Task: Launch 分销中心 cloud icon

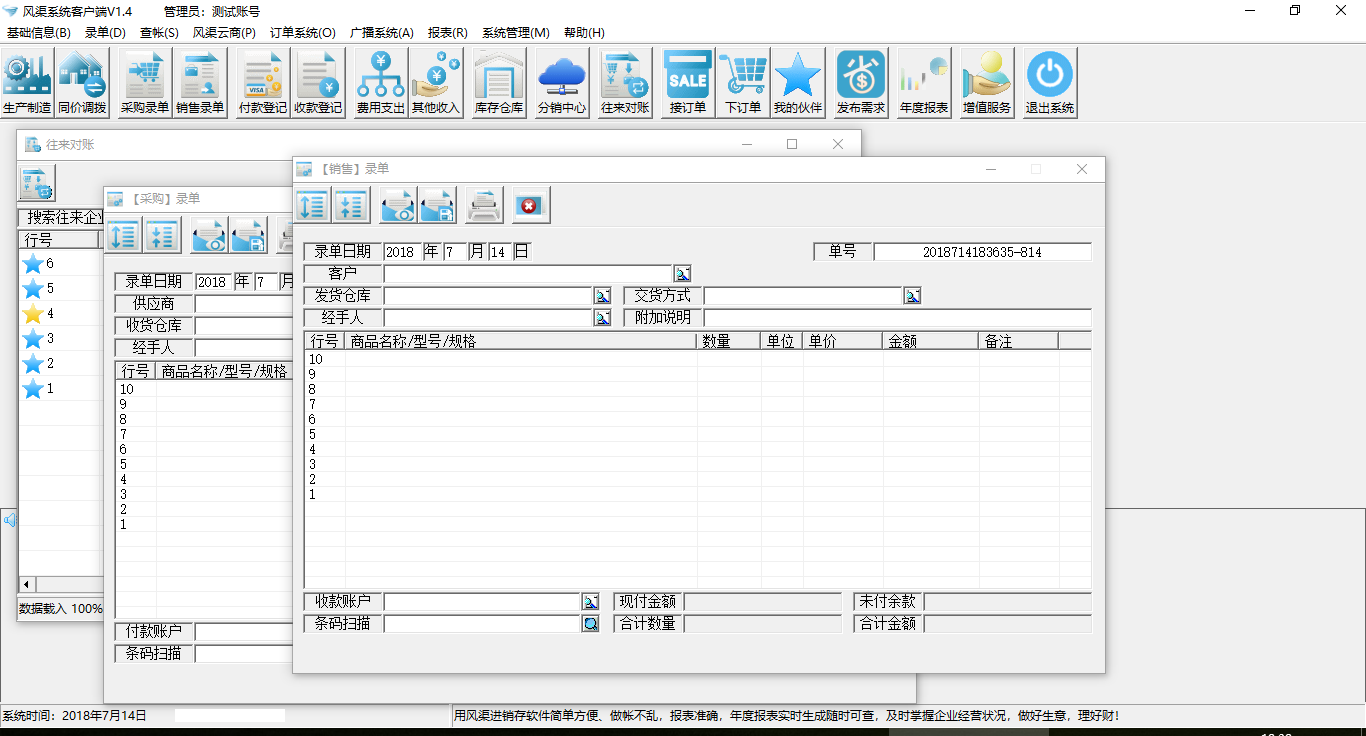Action: [x=562, y=82]
